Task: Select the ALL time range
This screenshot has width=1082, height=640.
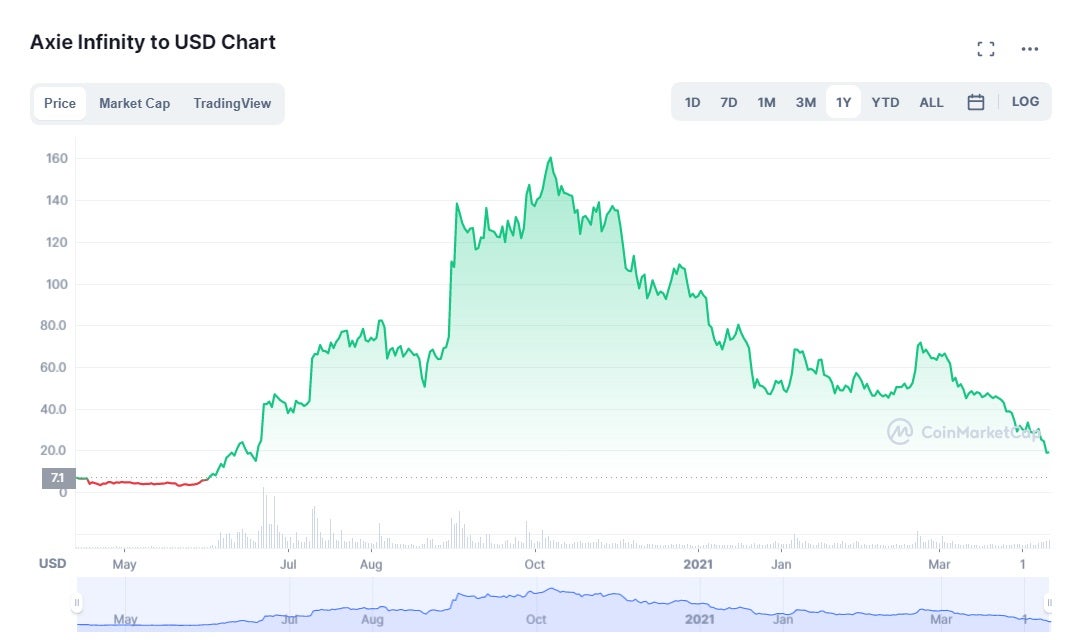Action: 931,101
